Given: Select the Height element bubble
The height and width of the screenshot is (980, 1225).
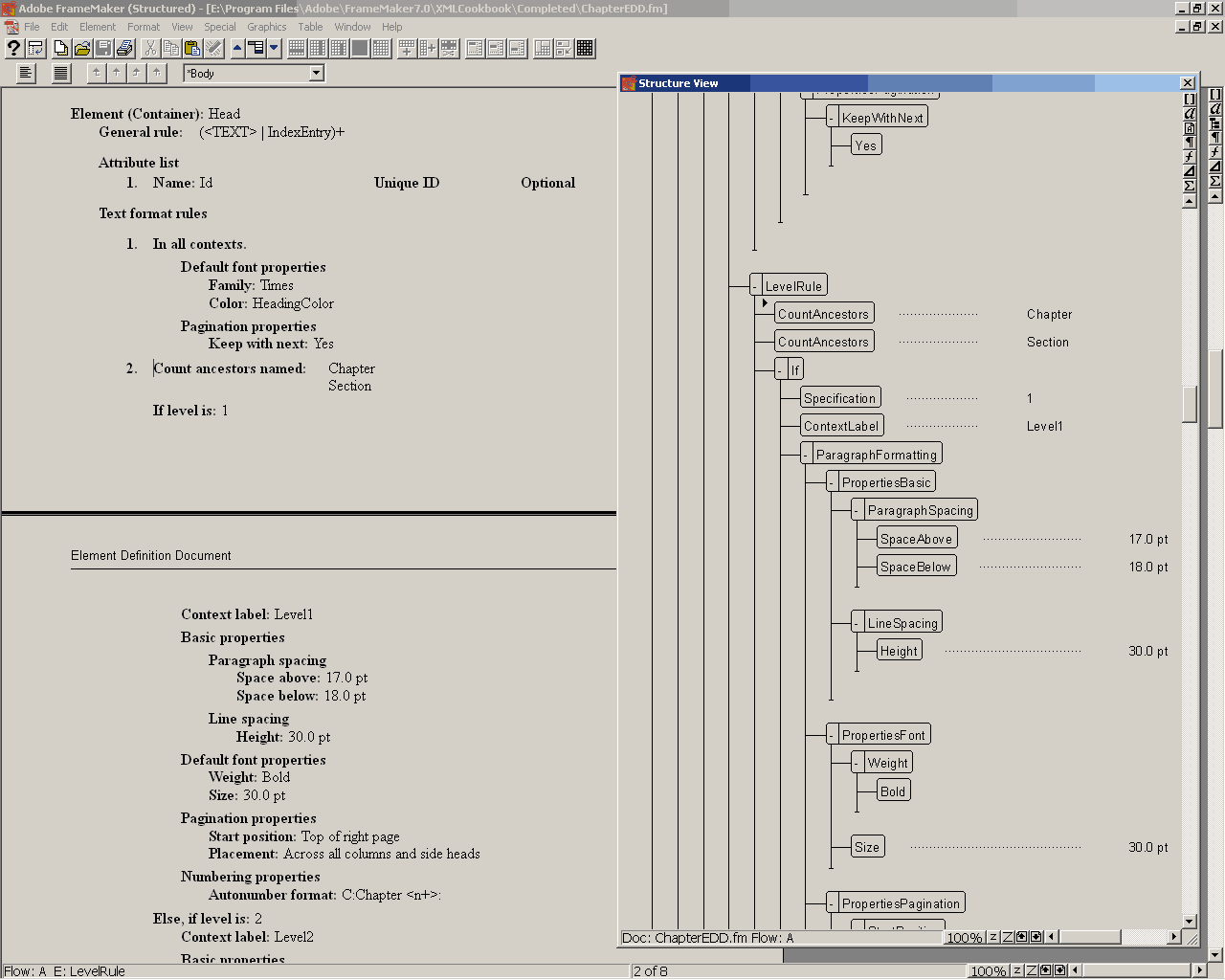Looking at the screenshot, I should click(x=899, y=651).
